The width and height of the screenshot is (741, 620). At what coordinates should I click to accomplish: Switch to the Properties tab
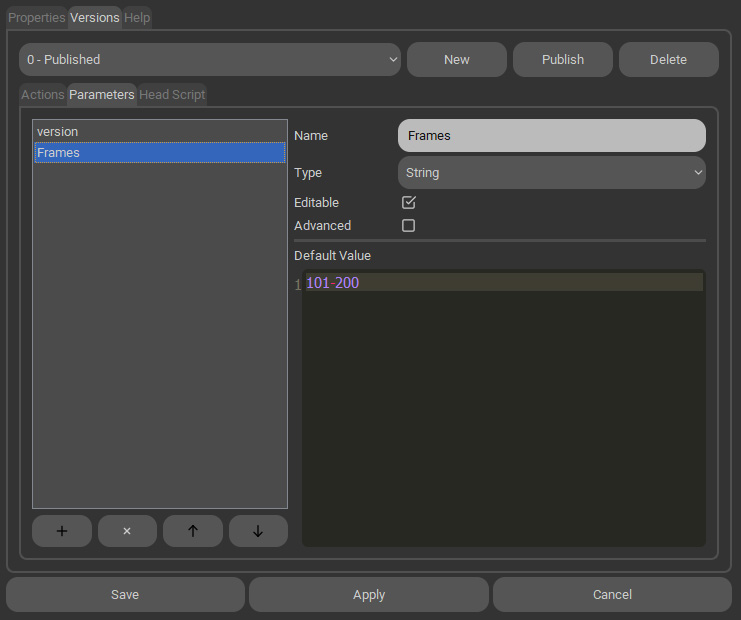click(37, 18)
